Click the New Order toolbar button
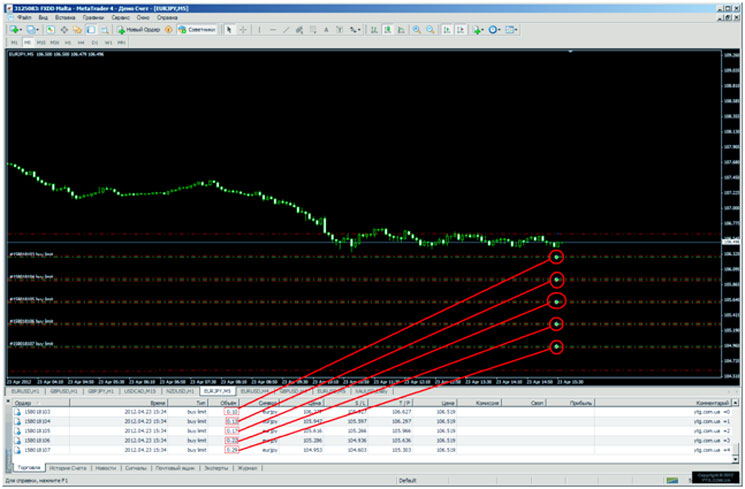 pyautogui.click(x=140, y=30)
